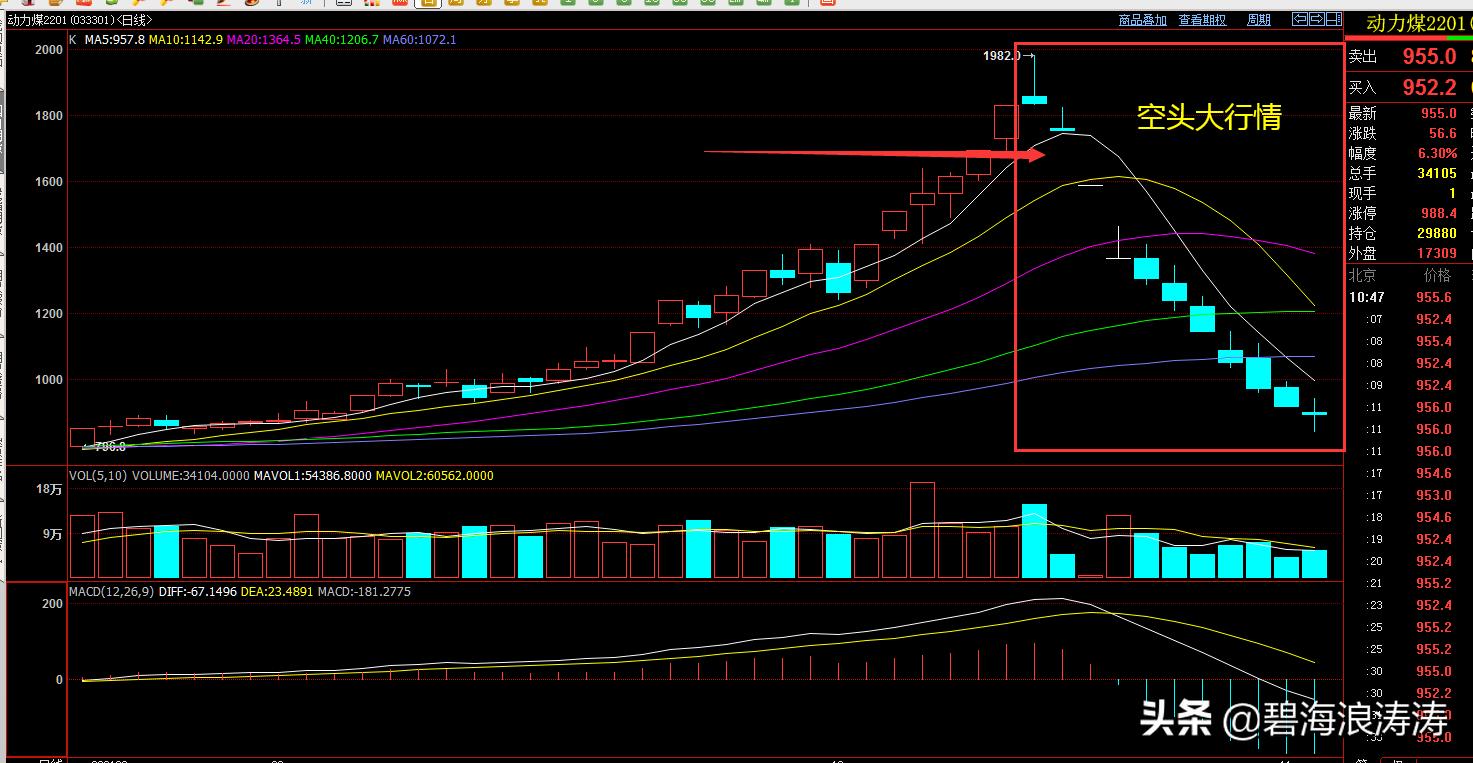Screen dimensions: 1473x763
Task: Select the 10:47 tick price 955.6
Action: [x=1434, y=297]
